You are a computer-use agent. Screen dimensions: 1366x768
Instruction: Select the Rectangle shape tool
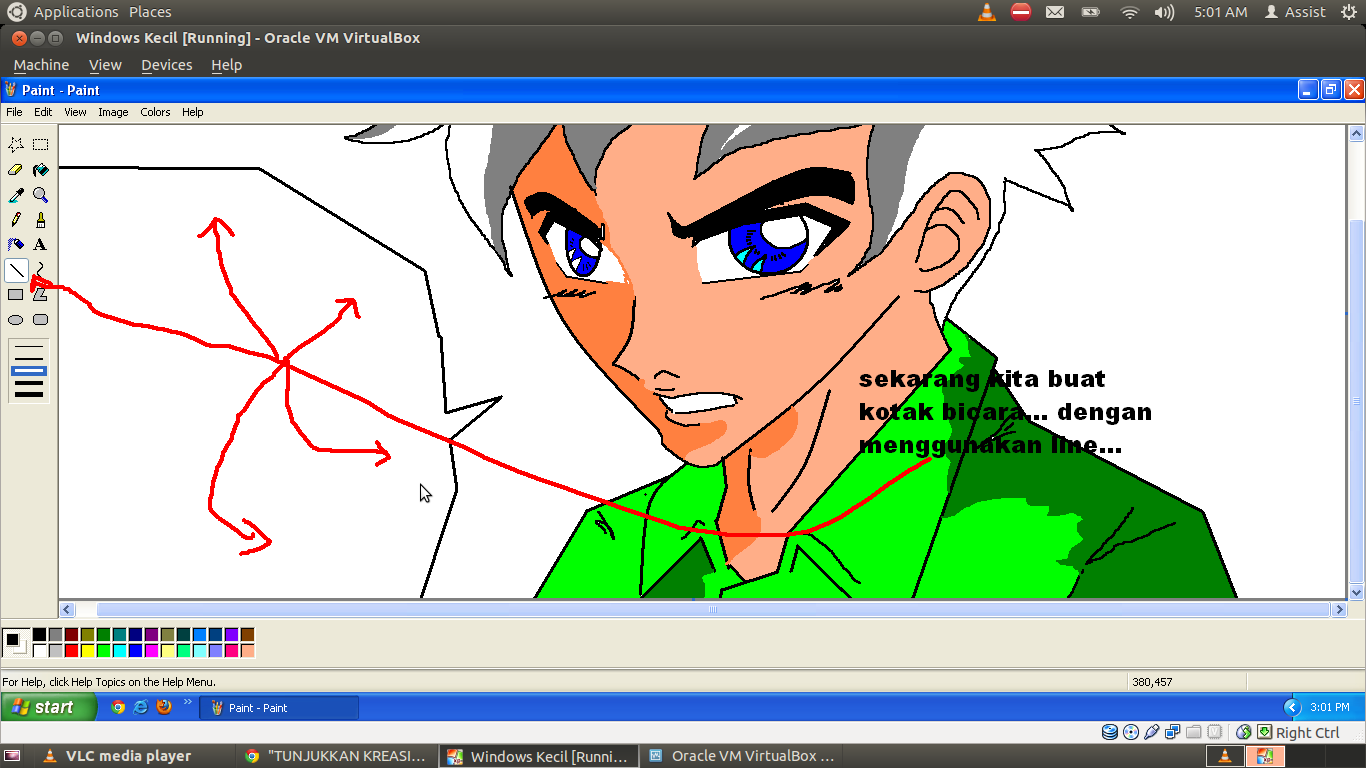16,295
